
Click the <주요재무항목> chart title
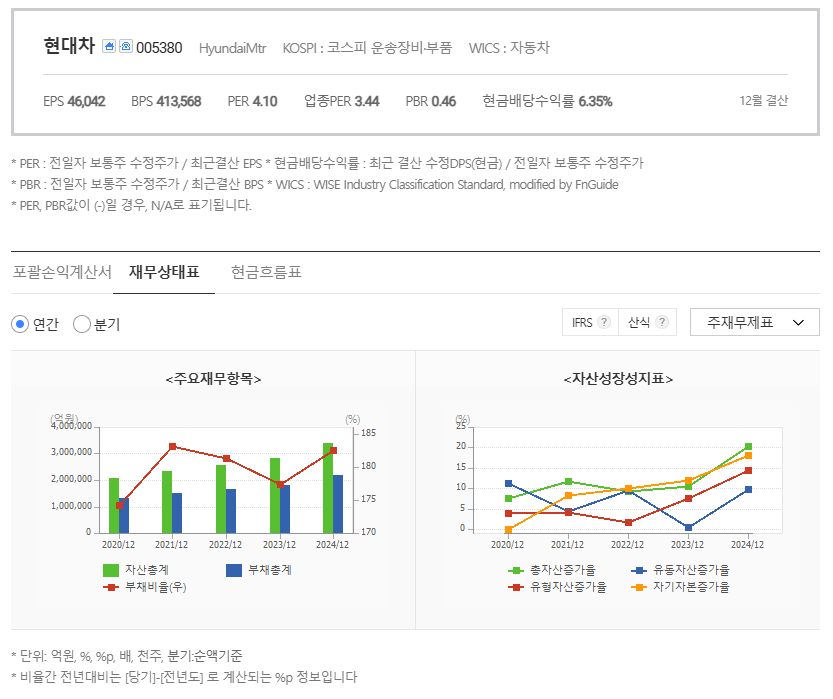pos(214,379)
